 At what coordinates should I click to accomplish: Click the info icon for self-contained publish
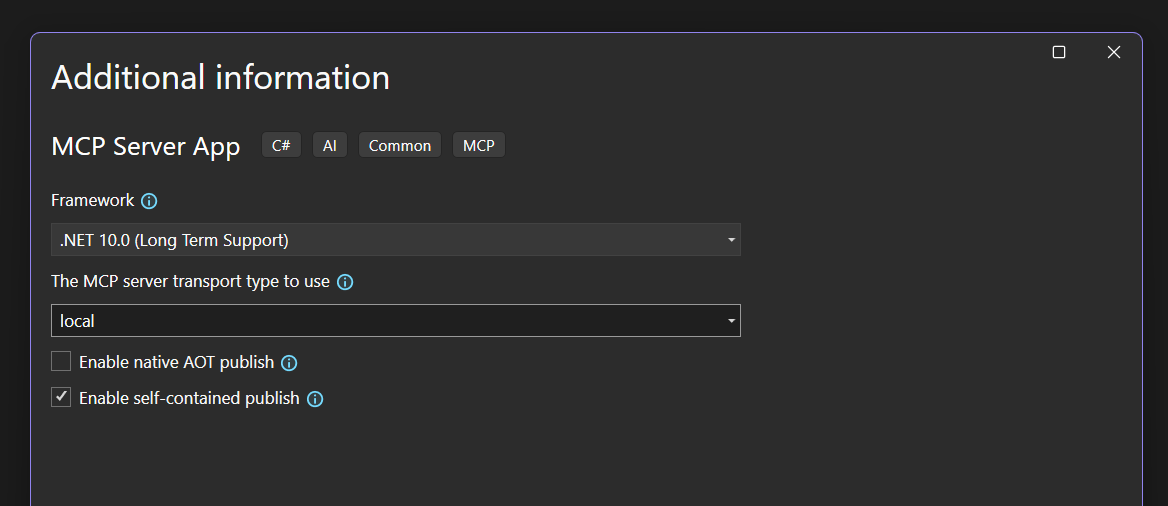pyautogui.click(x=315, y=399)
